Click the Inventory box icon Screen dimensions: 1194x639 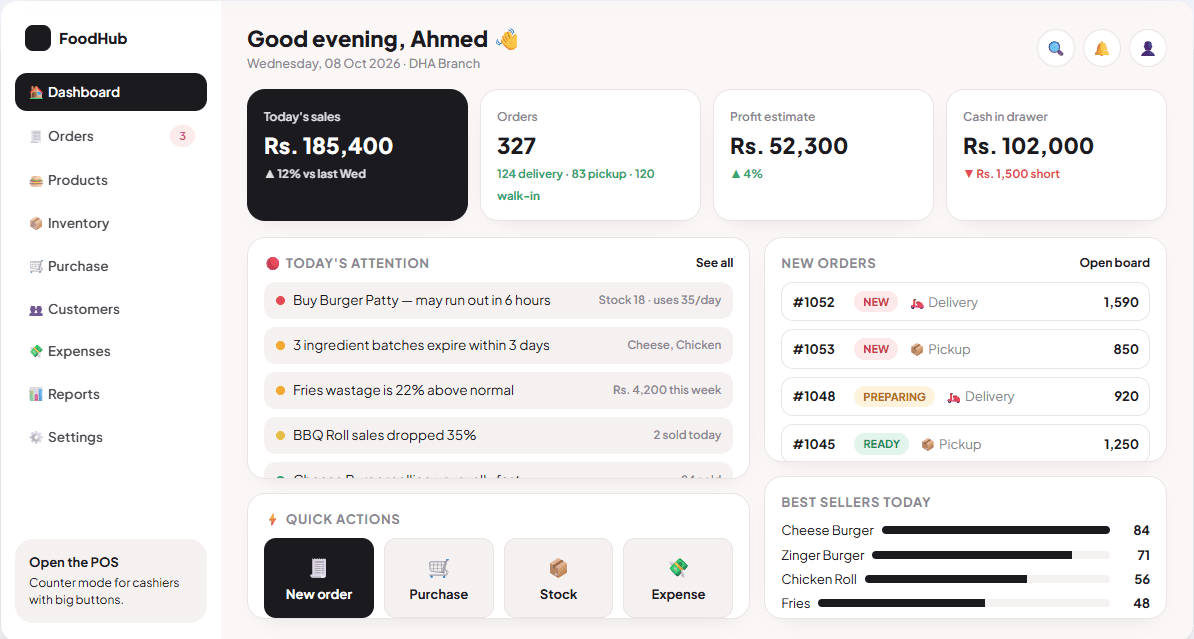[x=36, y=223]
